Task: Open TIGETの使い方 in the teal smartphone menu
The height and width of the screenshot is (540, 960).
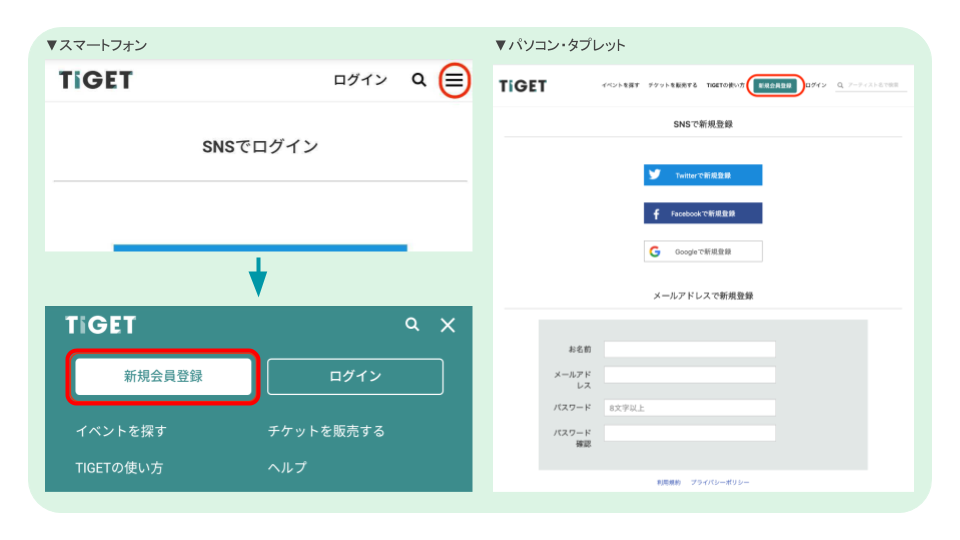Action: [119, 468]
